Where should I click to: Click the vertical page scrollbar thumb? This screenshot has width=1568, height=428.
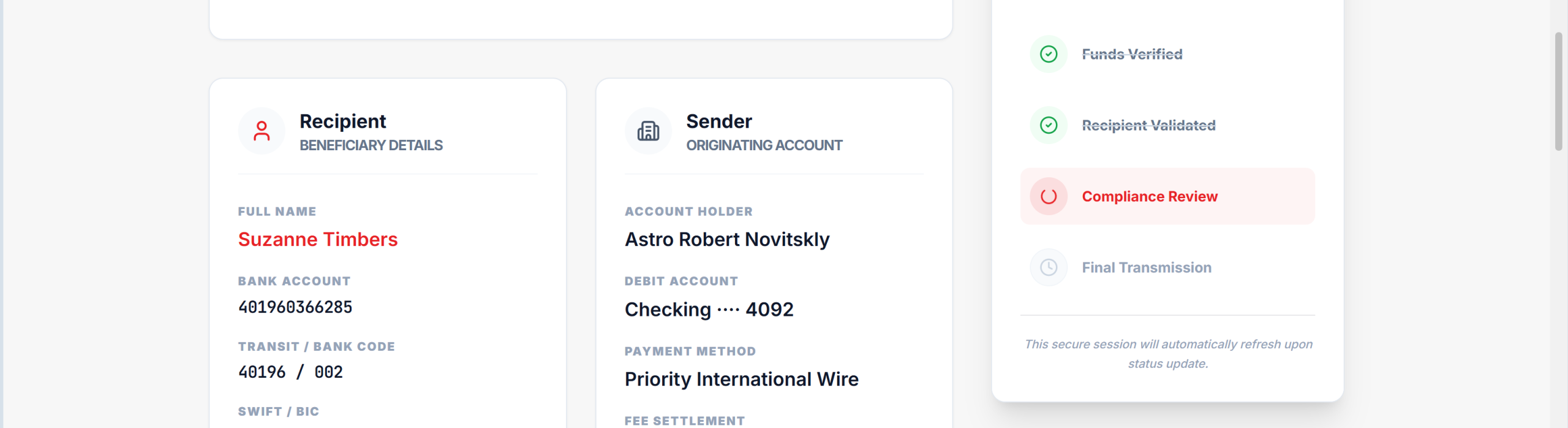coord(1558,92)
